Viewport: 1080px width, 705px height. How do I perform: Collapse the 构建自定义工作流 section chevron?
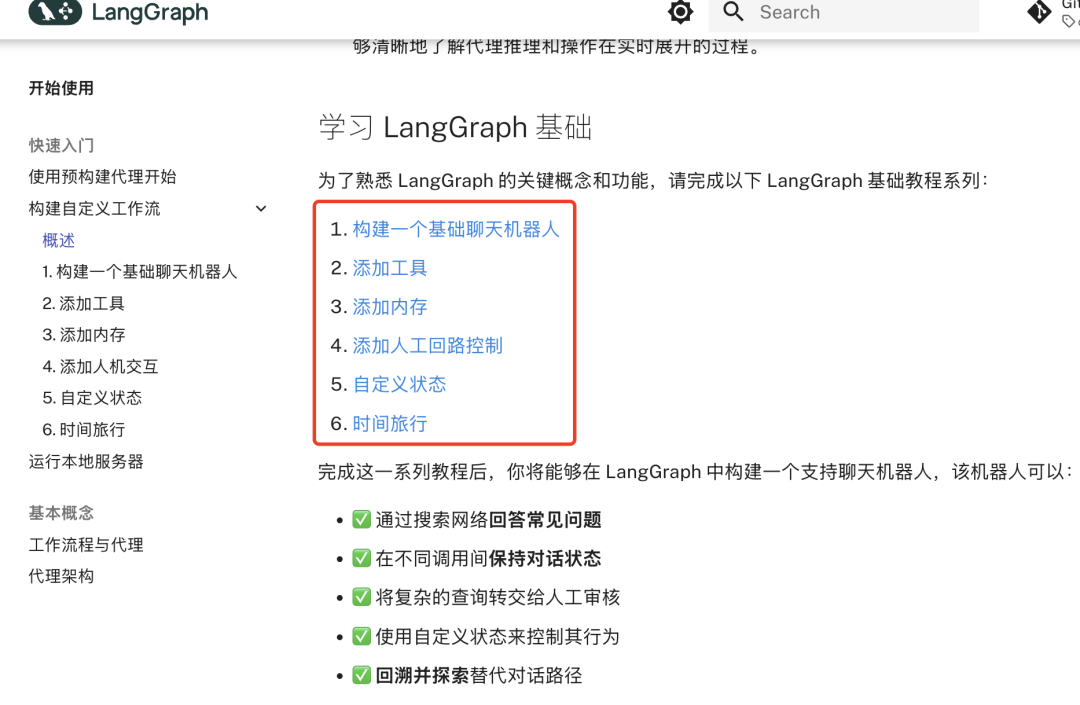point(261,209)
